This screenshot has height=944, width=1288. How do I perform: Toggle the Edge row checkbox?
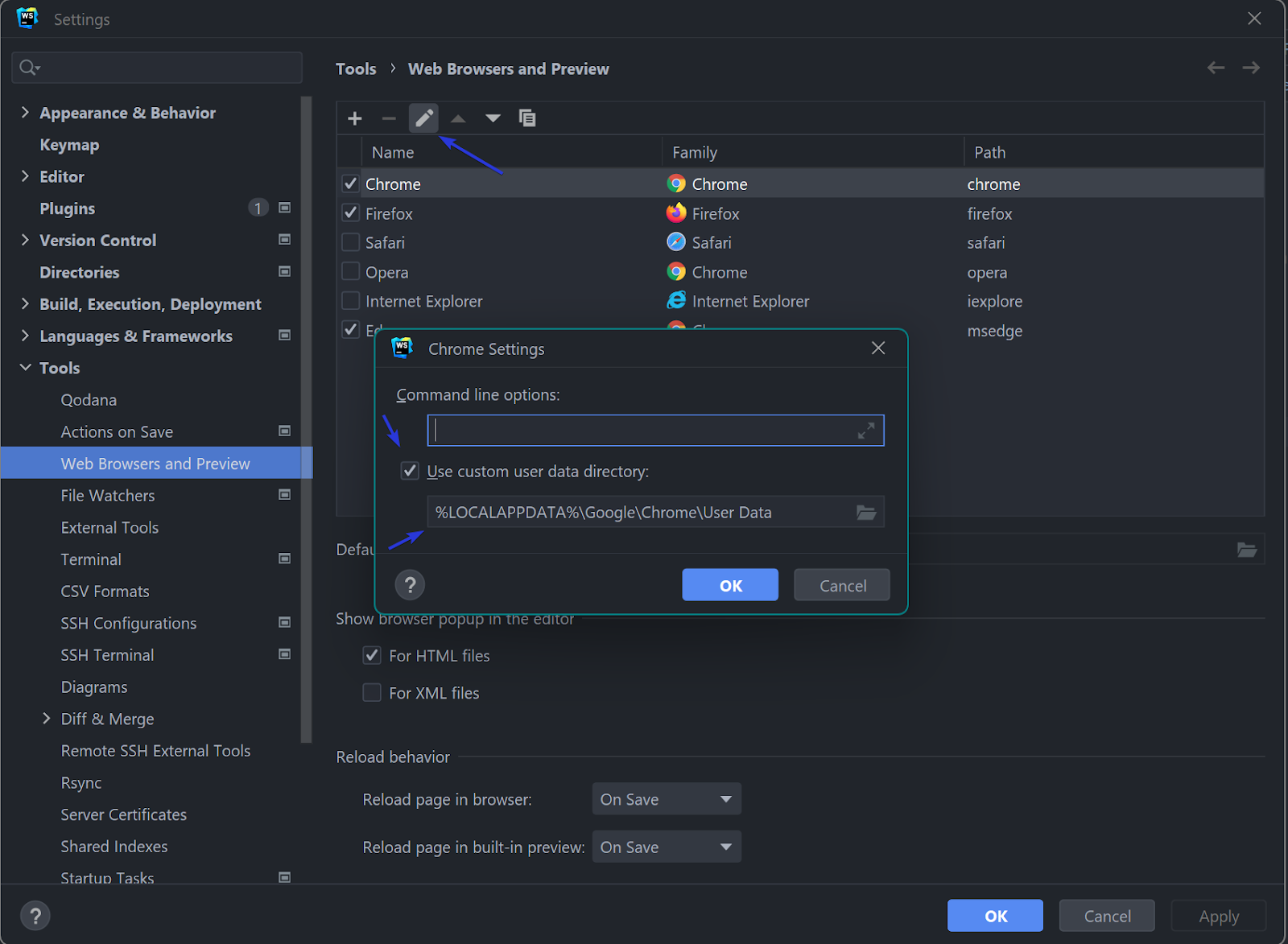tap(350, 330)
